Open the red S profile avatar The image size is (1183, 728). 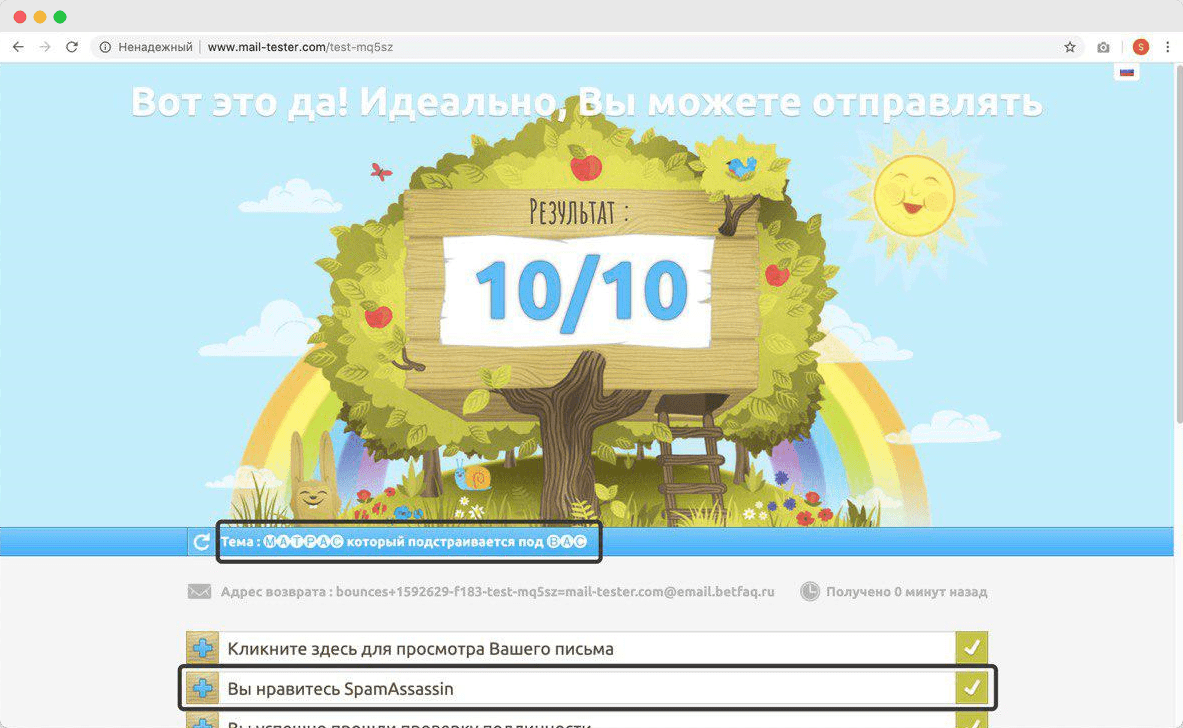click(1141, 47)
